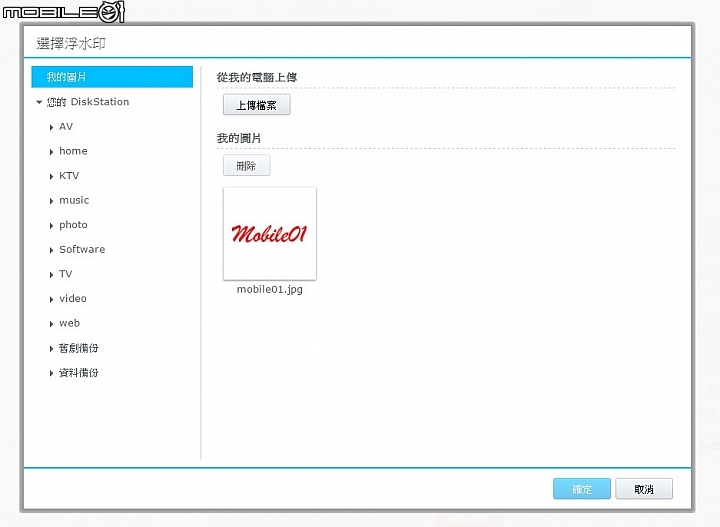The width and height of the screenshot is (720, 527).
Task: Expand the 資料備份 folder arrow
Action: (51, 373)
